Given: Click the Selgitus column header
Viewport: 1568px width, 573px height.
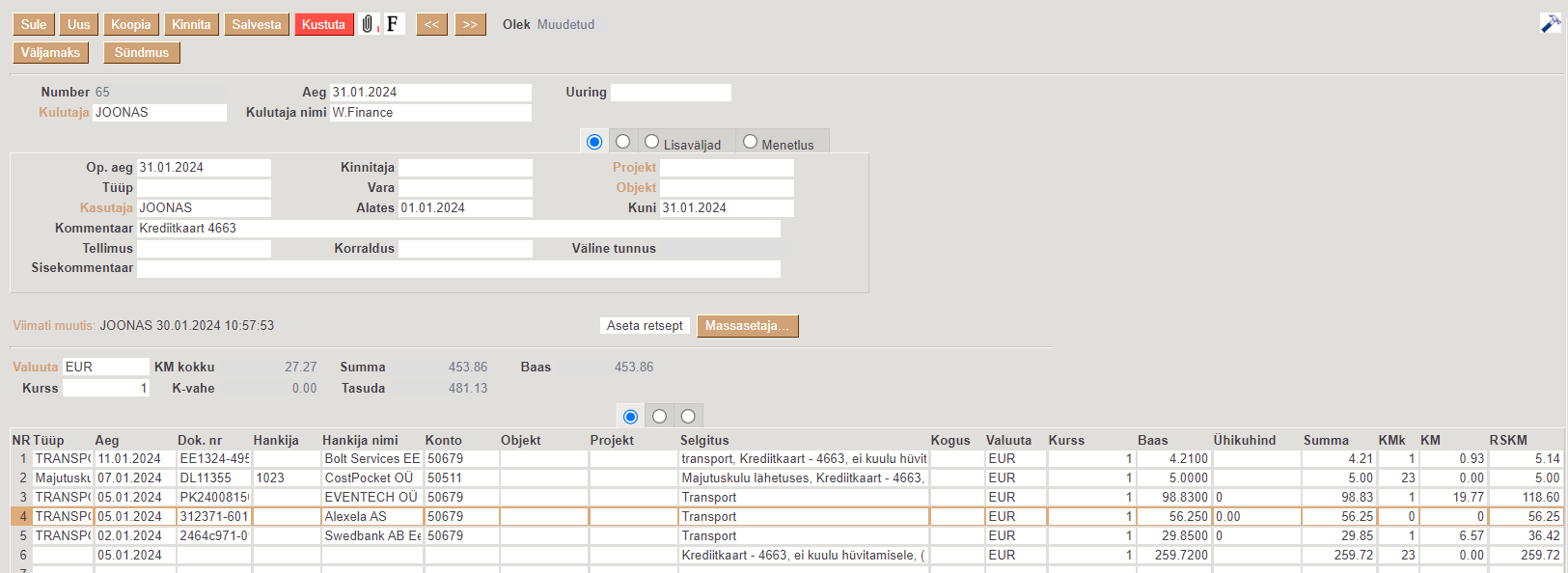Looking at the screenshot, I should (704, 440).
